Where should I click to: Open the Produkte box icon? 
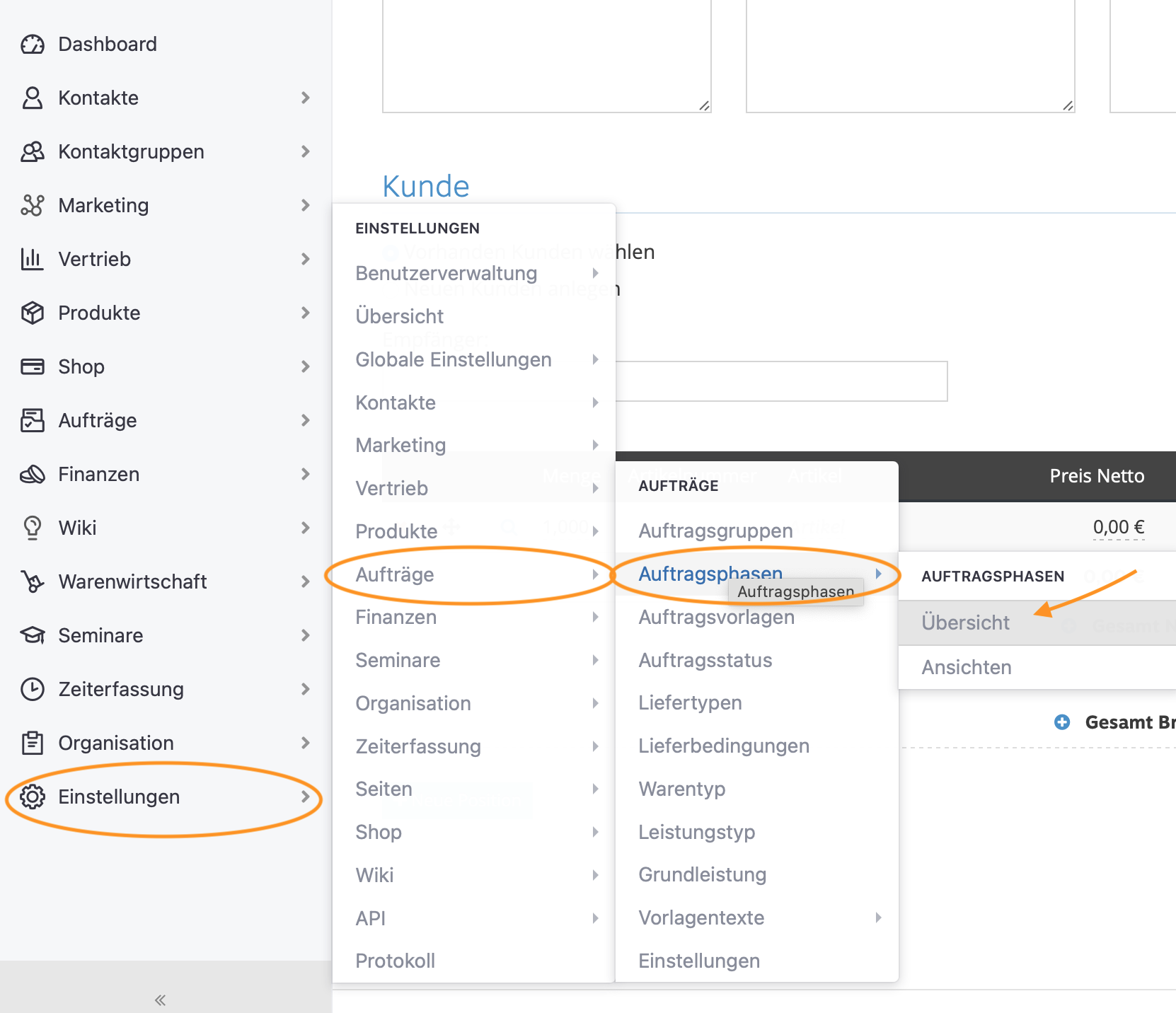pos(32,313)
